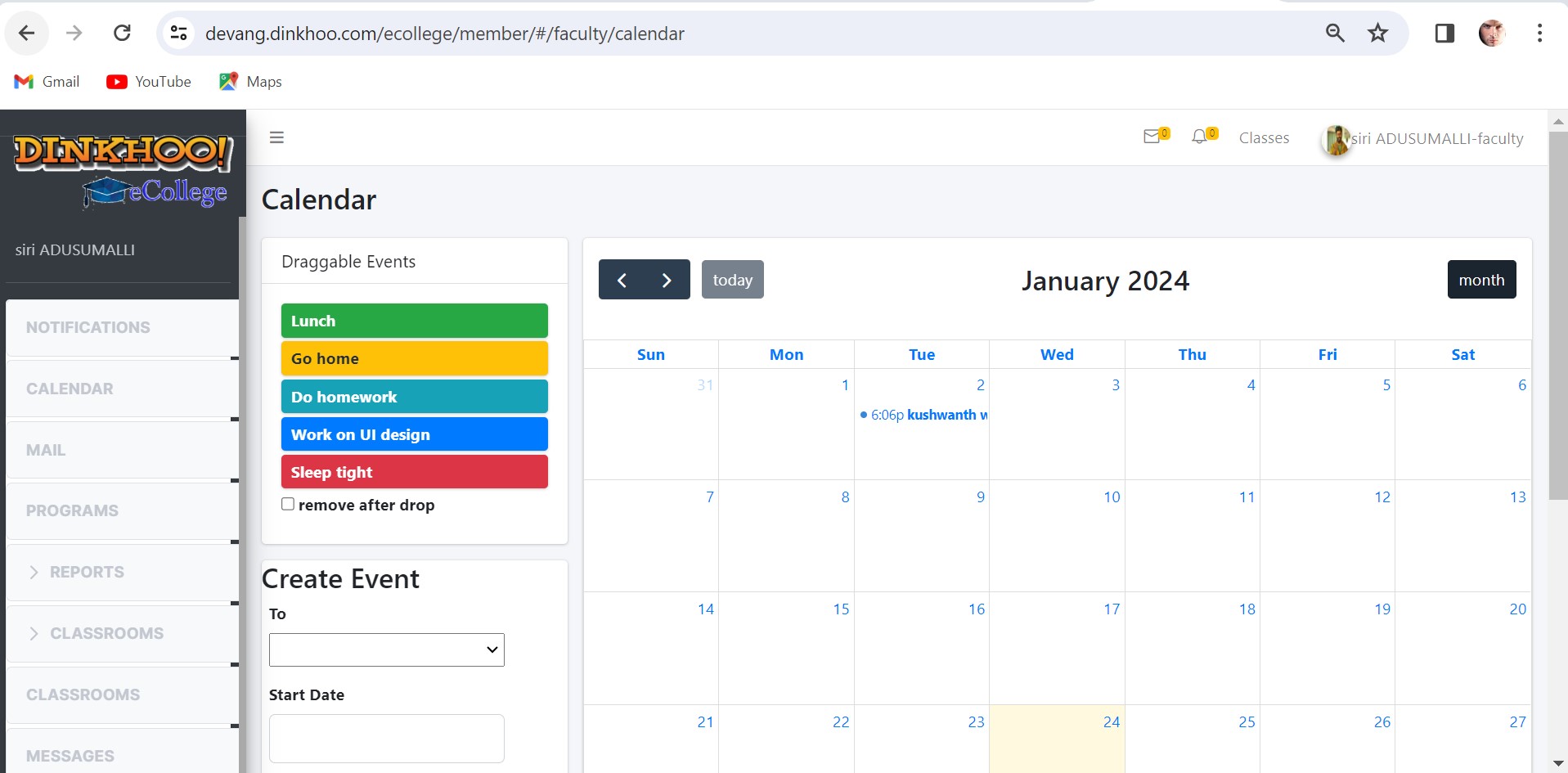Image resolution: width=1568 pixels, height=773 pixels.
Task: Open PROGRAMS in the sidebar
Action: (123, 510)
